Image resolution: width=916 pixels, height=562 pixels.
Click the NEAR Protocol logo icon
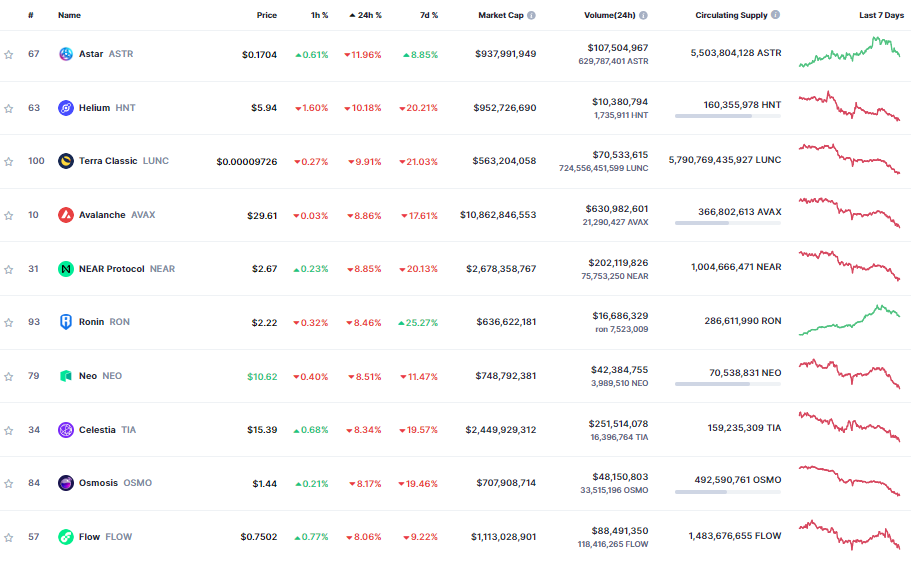(66, 269)
